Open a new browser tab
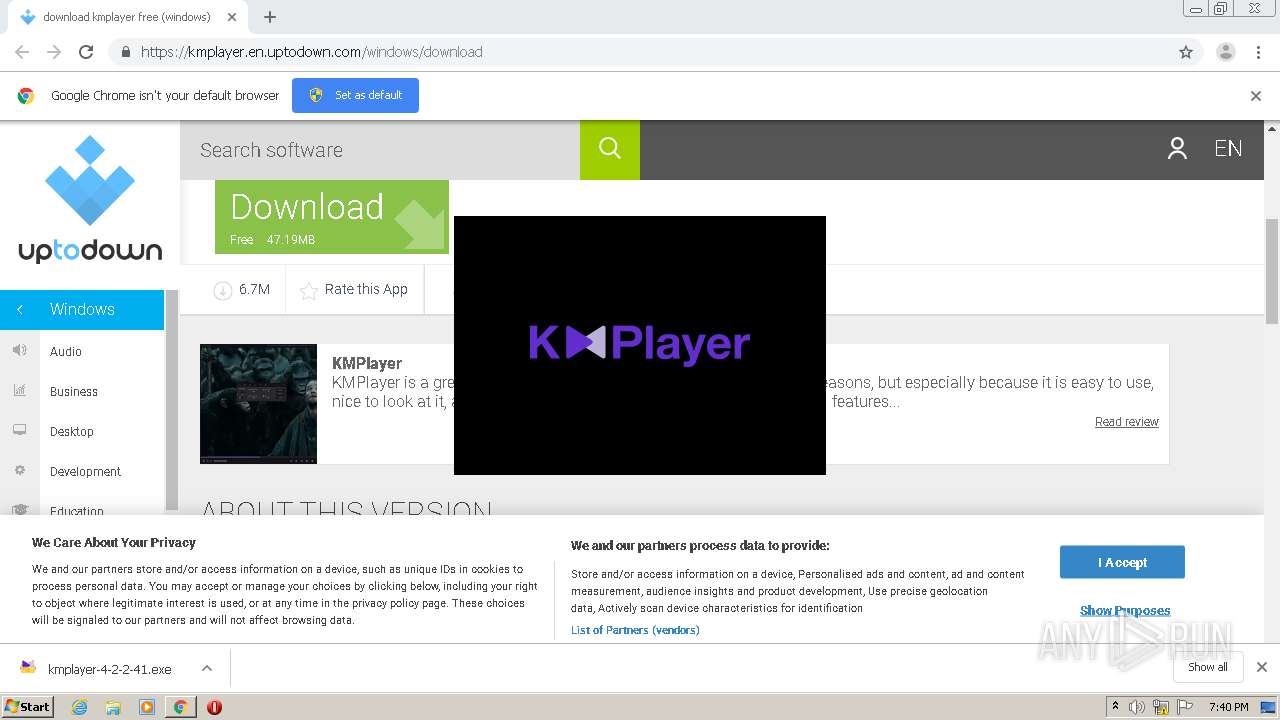This screenshot has height=720, width=1280. click(270, 17)
